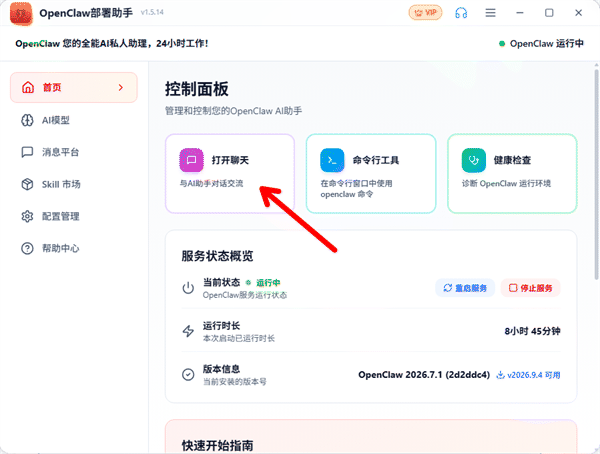
Task: Click the 8小时 45分钟 uptime value
Action: [532, 331]
